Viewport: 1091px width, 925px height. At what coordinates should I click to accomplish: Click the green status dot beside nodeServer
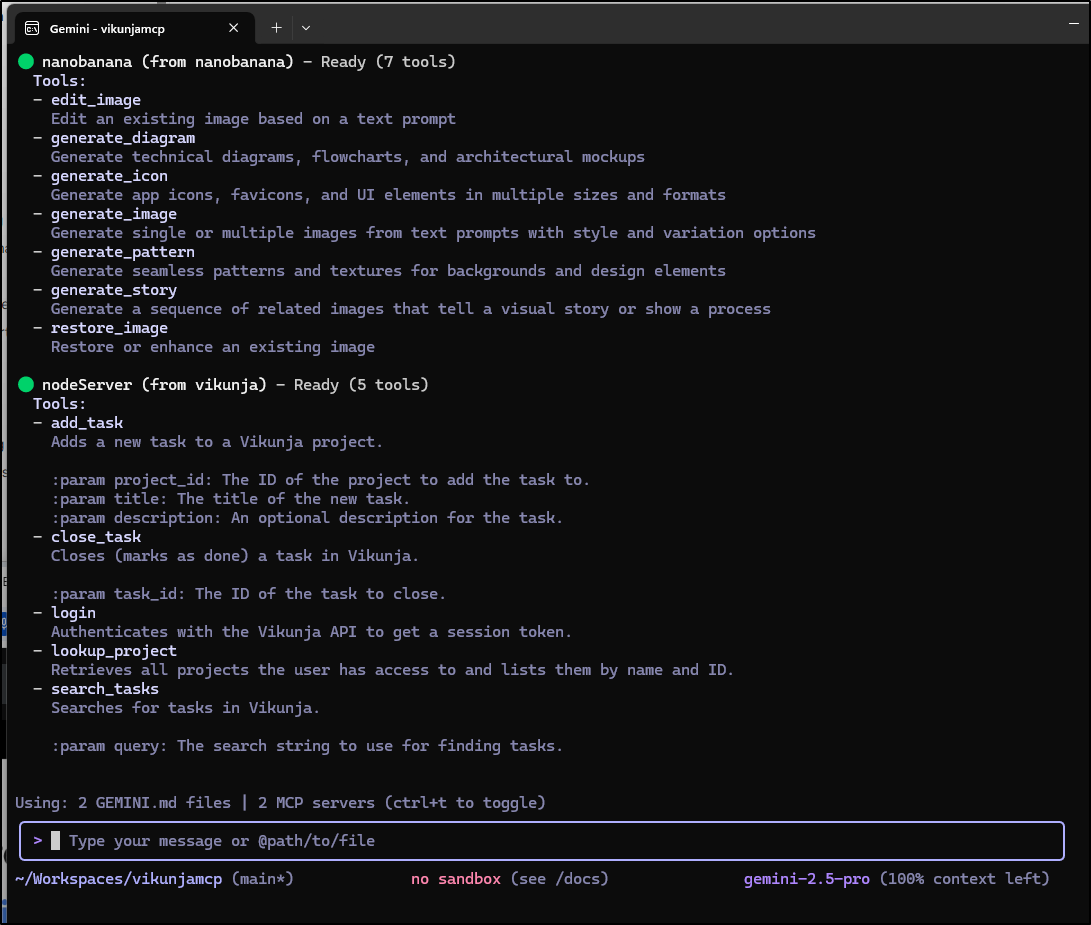pyautogui.click(x=26, y=385)
